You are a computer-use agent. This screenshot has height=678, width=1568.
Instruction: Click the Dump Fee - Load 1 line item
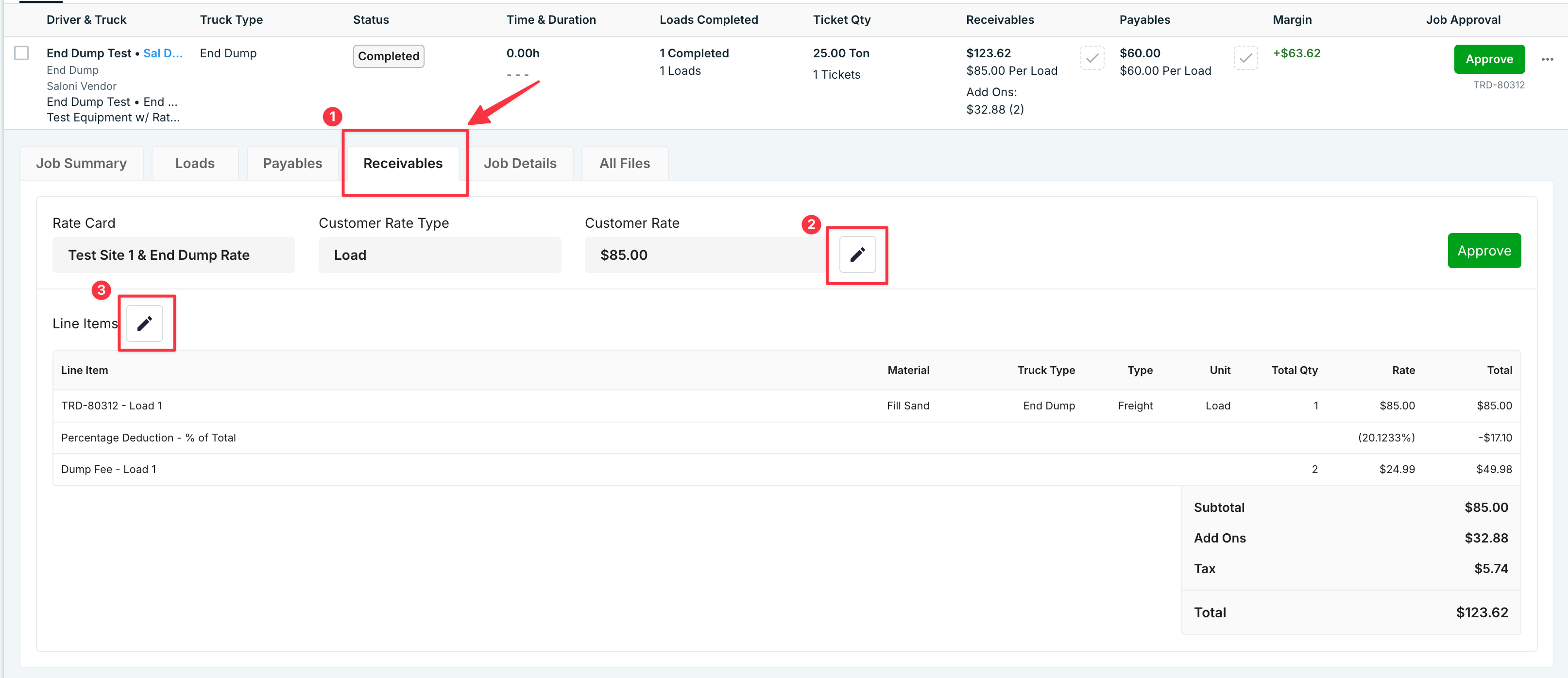click(x=108, y=469)
